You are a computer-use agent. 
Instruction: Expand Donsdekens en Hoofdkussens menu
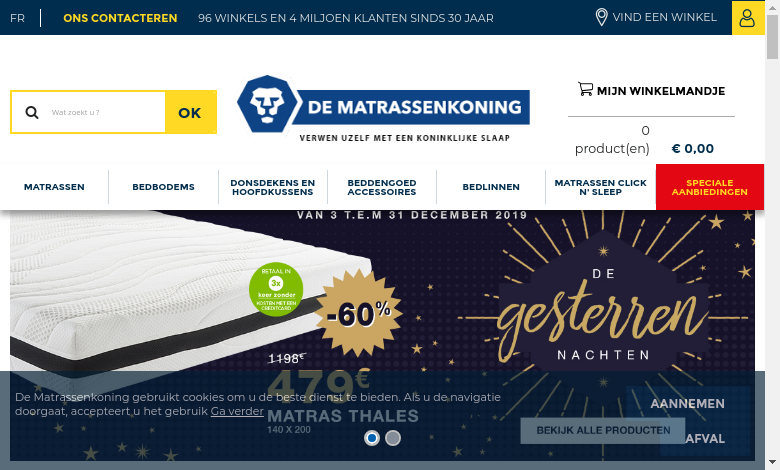click(x=273, y=187)
